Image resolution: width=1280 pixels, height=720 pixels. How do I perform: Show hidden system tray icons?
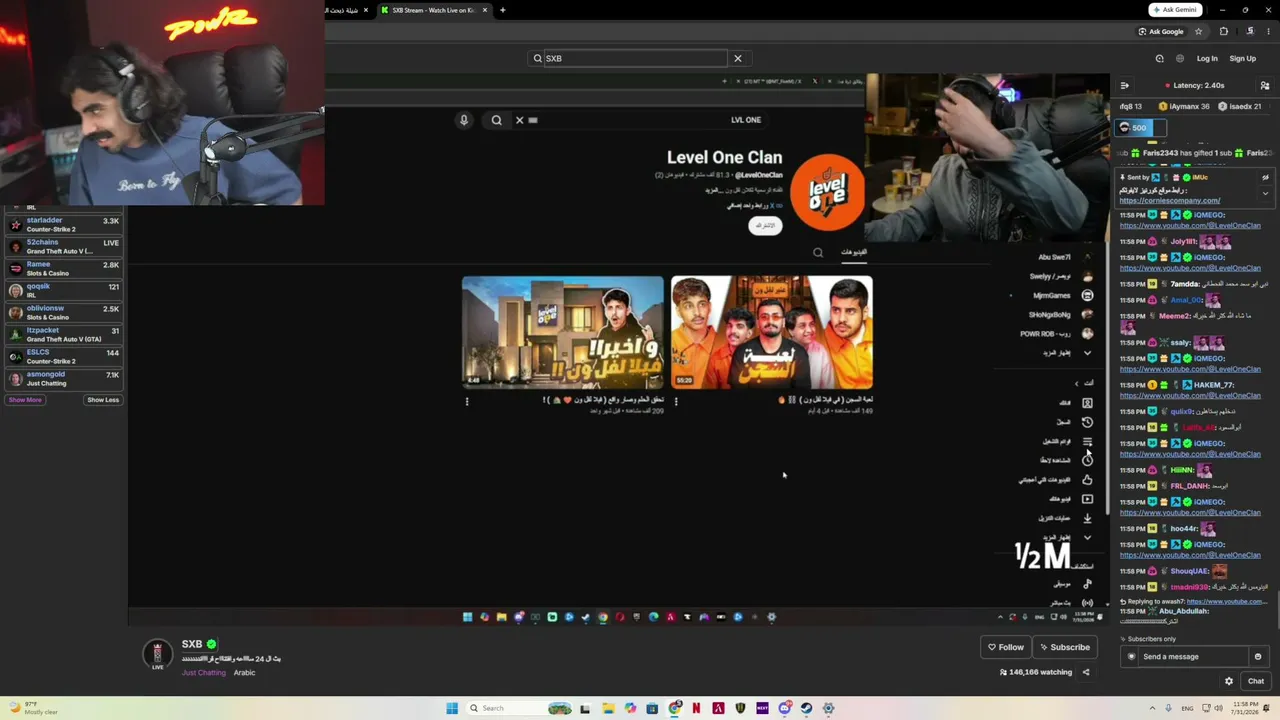1150,708
